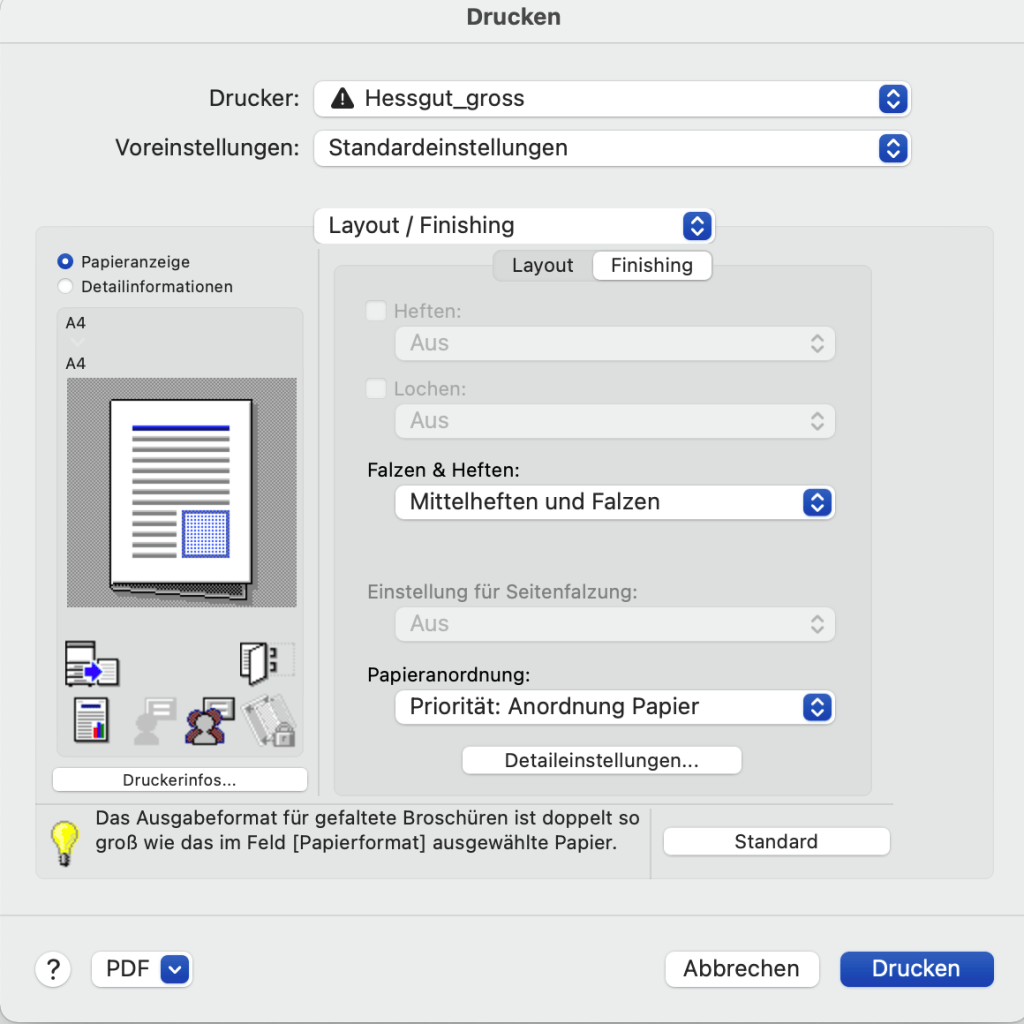Select the Papieranzeige radio button
Image resolution: width=1024 pixels, height=1024 pixels.
click(66, 262)
